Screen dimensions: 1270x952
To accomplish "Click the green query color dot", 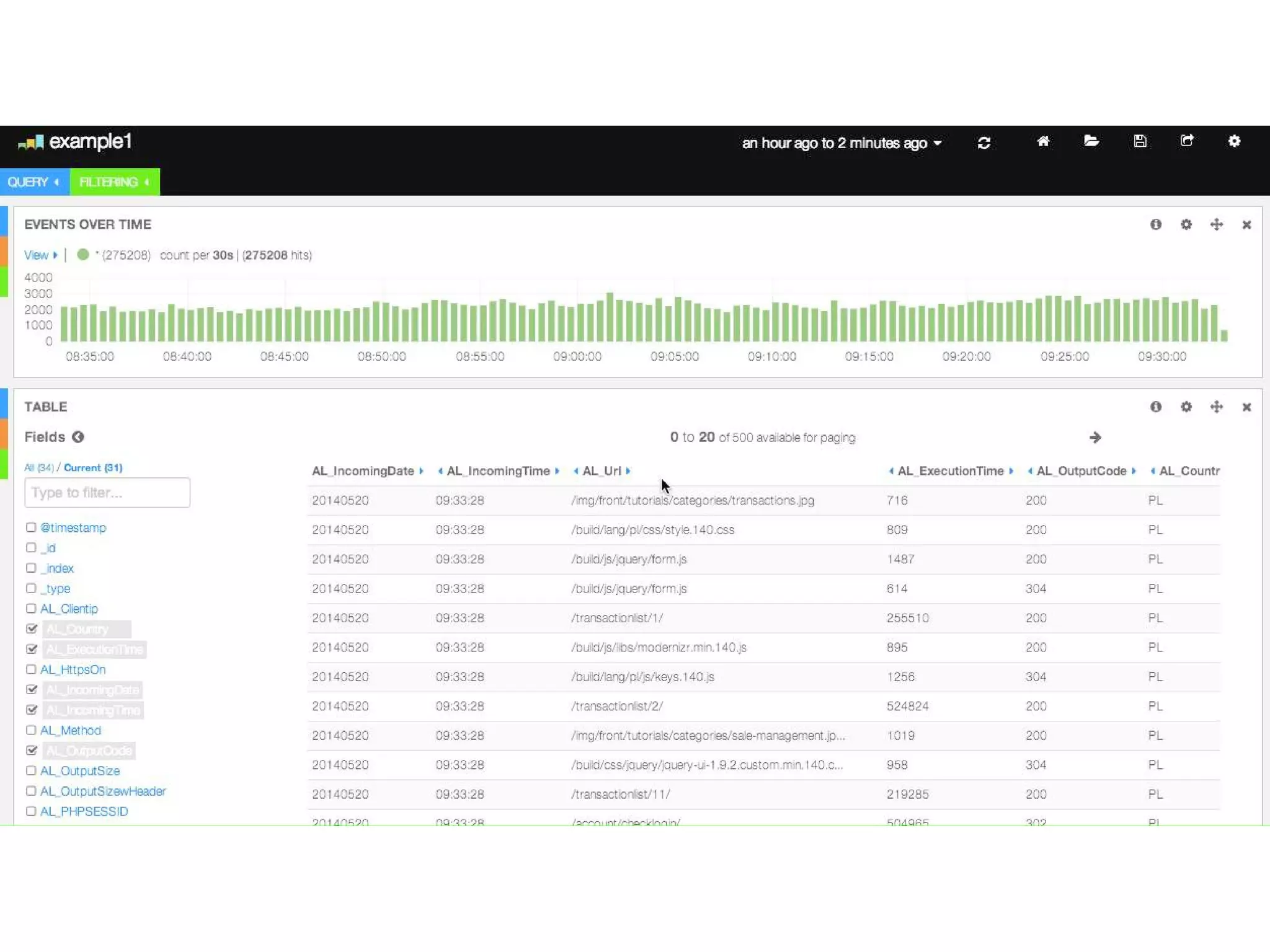I will [82, 255].
